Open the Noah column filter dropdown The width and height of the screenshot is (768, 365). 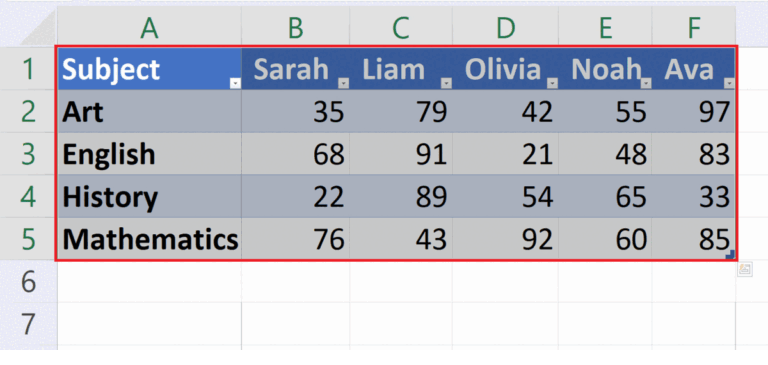click(x=646, y=83)
